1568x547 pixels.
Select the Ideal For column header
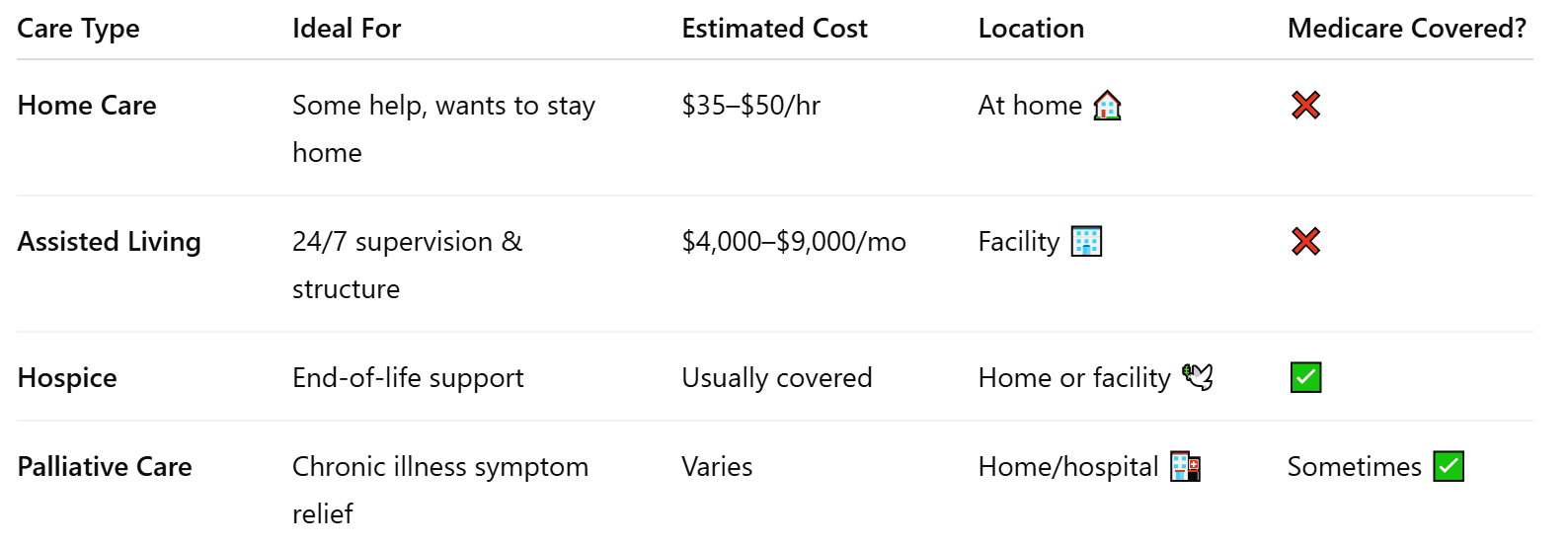(x=347, y=29)
